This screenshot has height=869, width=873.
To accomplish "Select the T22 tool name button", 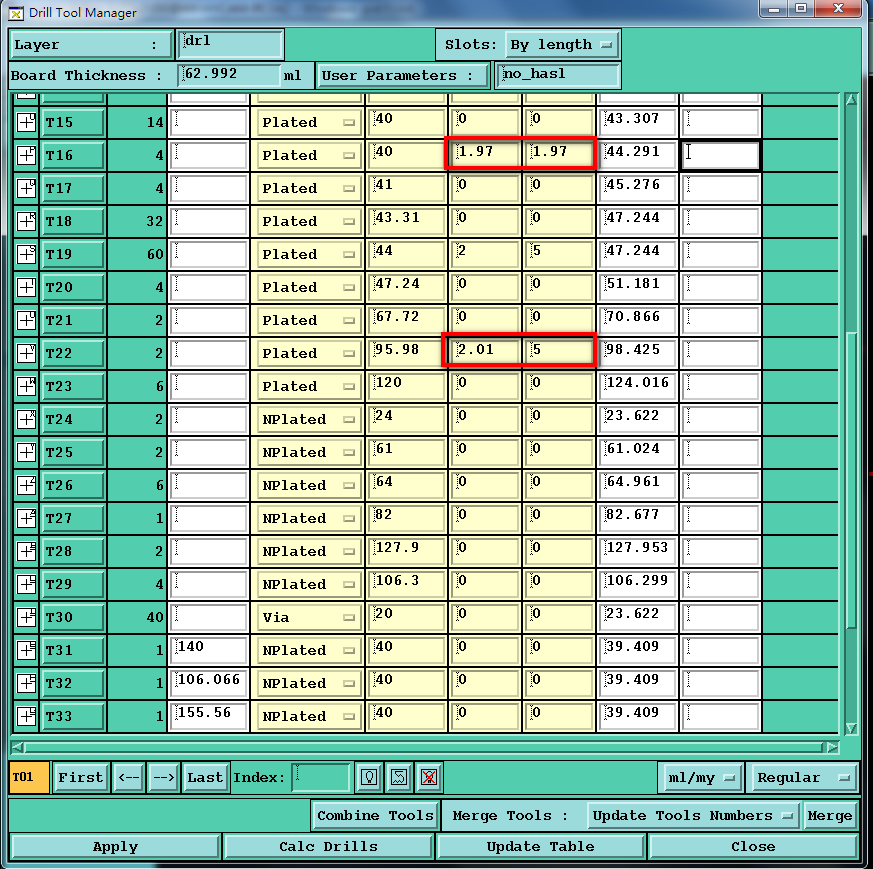I will [73, 354].
